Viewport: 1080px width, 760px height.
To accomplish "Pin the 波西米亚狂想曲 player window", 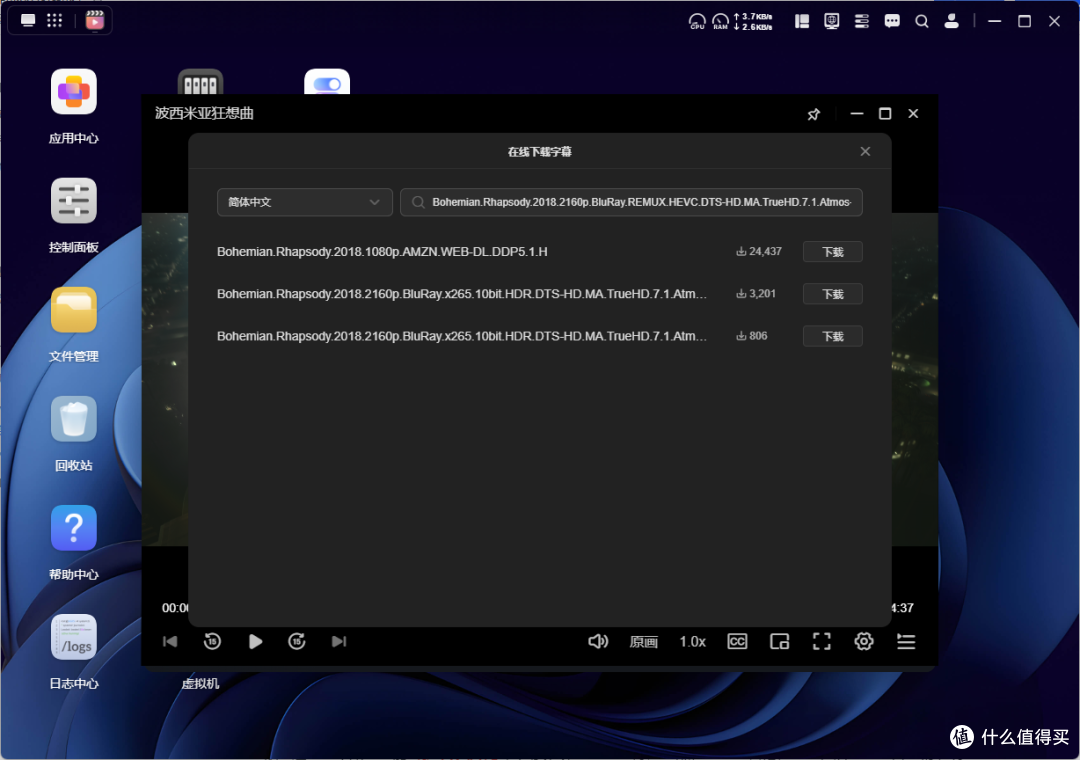I will (x=813, y=114).
